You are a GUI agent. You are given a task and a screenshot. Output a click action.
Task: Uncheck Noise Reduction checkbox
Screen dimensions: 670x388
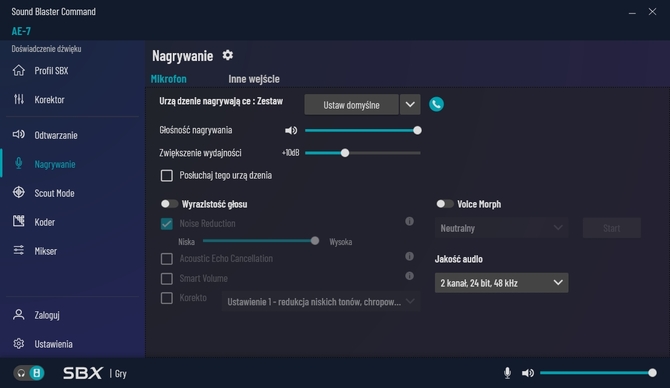click(167, 224)
